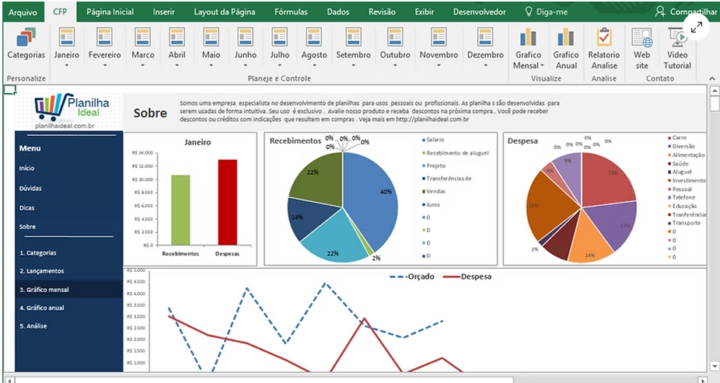Open the Relatorio Analise clipboard icon
The height and width of the screenshot is (383, 720).
point(604,37)
